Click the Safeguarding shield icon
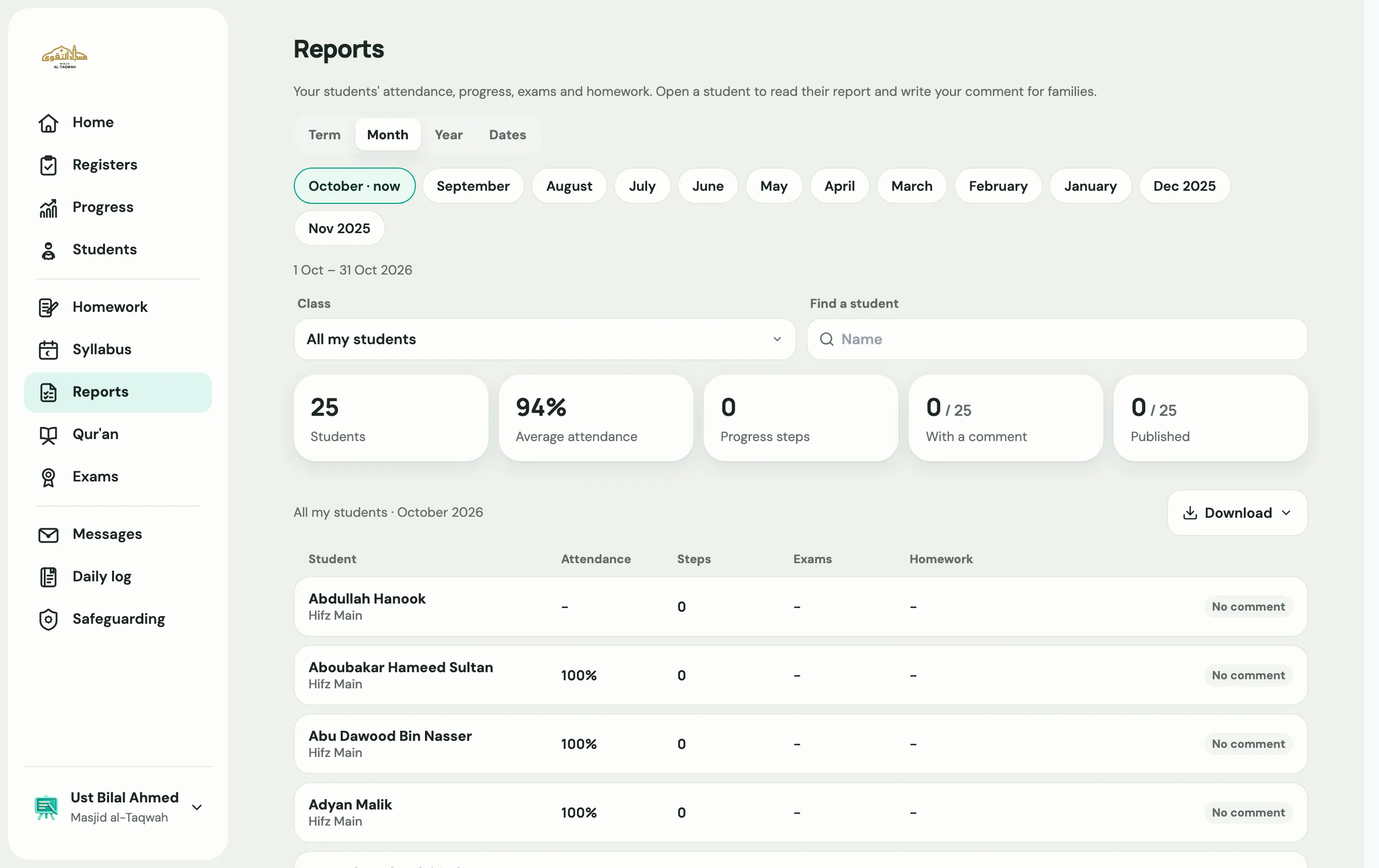The image size is (1379, 868). pos(48,620)
